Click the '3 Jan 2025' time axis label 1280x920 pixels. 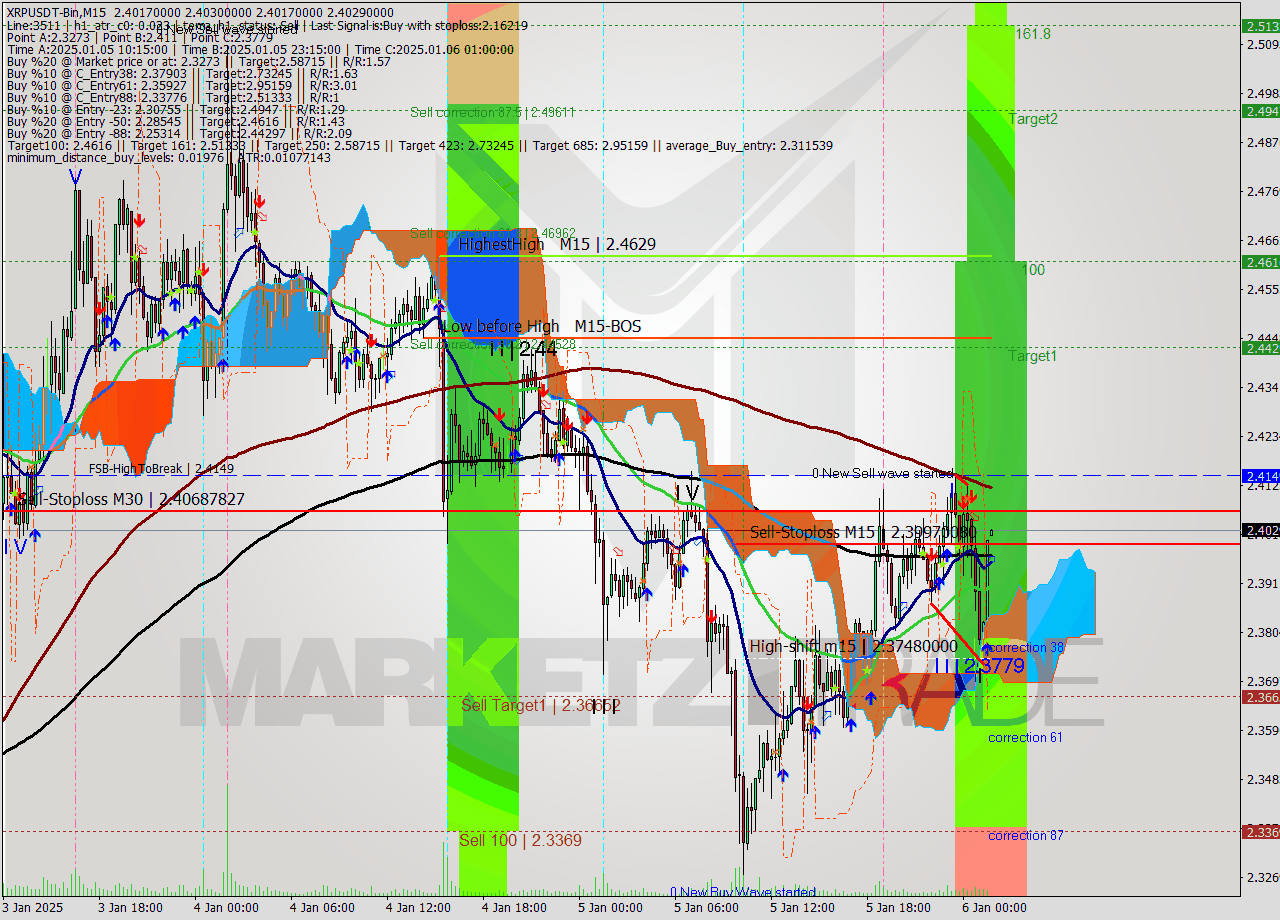click(x=33, y=908)
